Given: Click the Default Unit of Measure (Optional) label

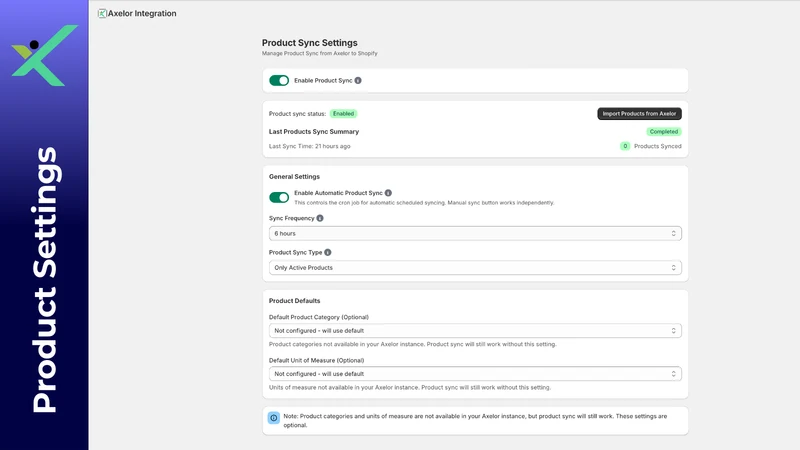Looking at the screenshot, I should 316,360.
